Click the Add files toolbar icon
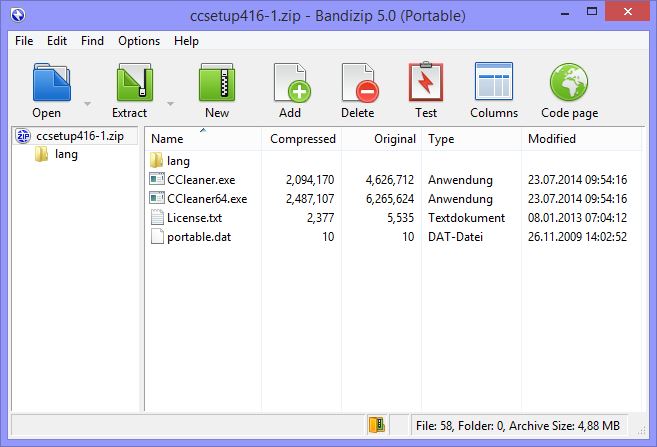The width and height of the screenshot is (657, 447). click(292, 83)
